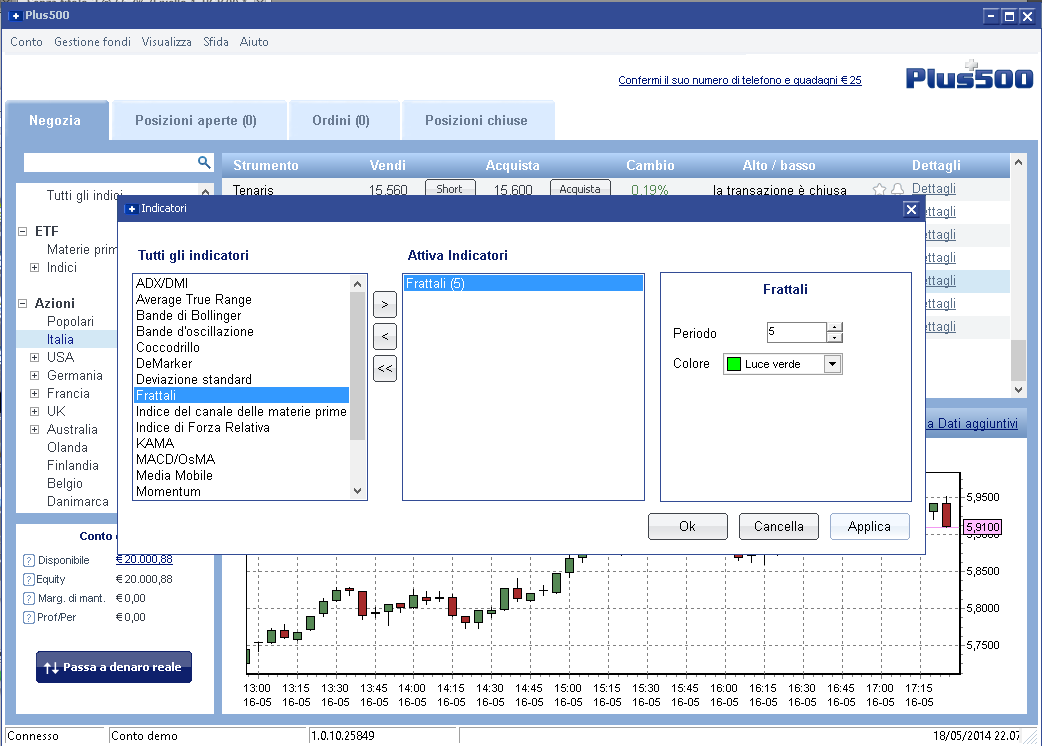1042x746 pixels.
Task: Collapse the ETF tree group
Action: (23, 231)
